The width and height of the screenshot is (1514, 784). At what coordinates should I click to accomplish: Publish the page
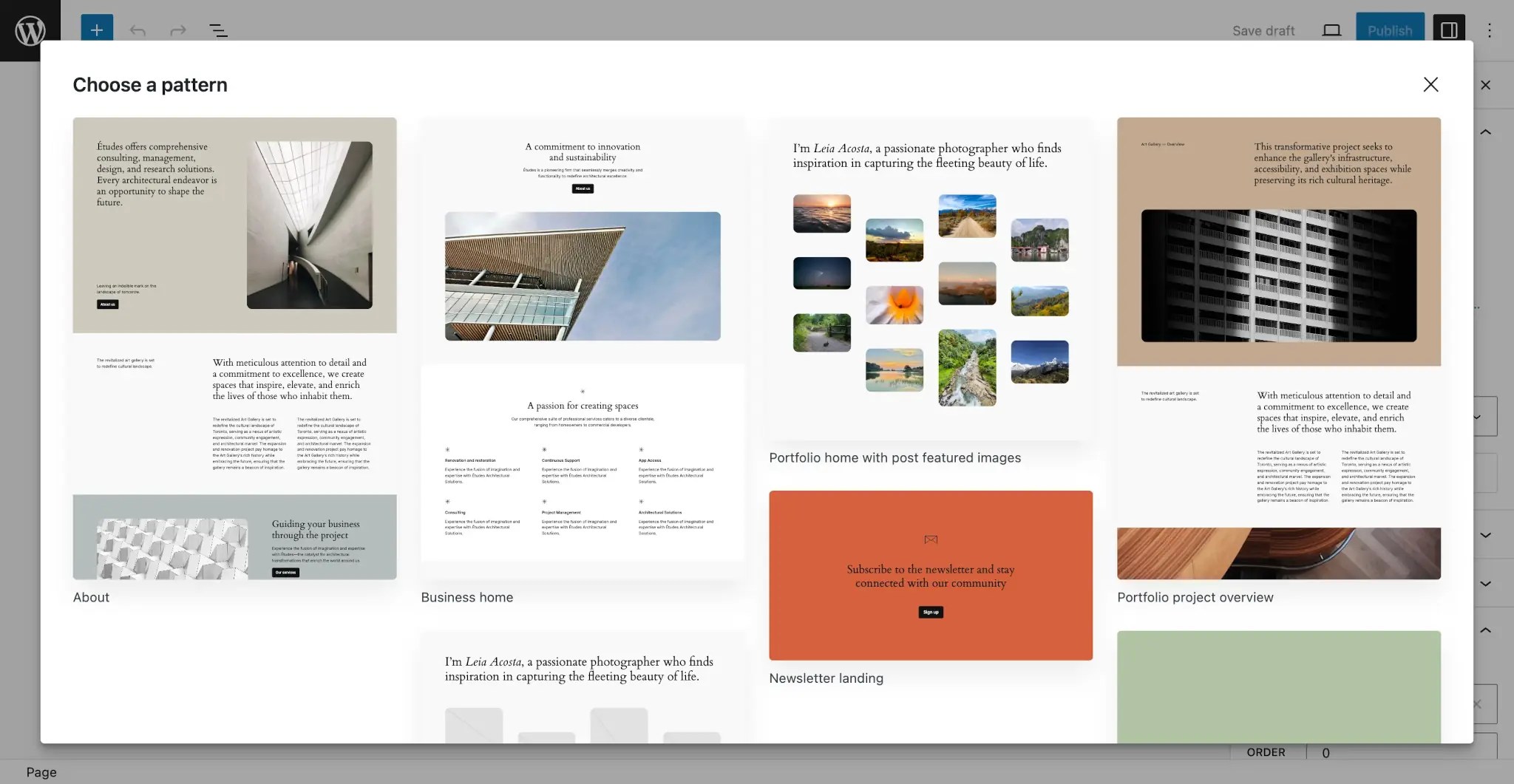[x=1390, y=30]
